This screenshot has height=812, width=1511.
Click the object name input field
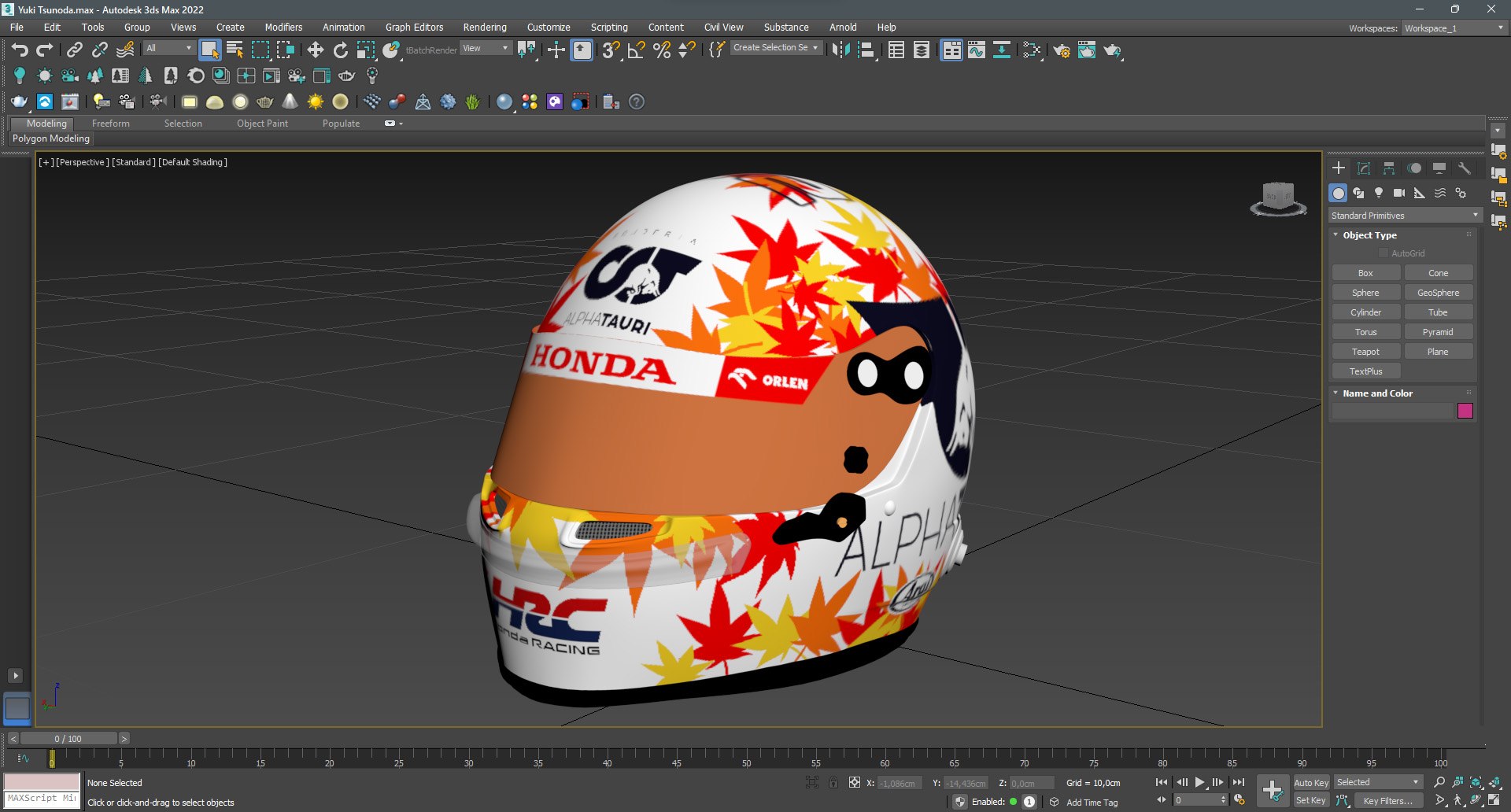[1392, 411]
